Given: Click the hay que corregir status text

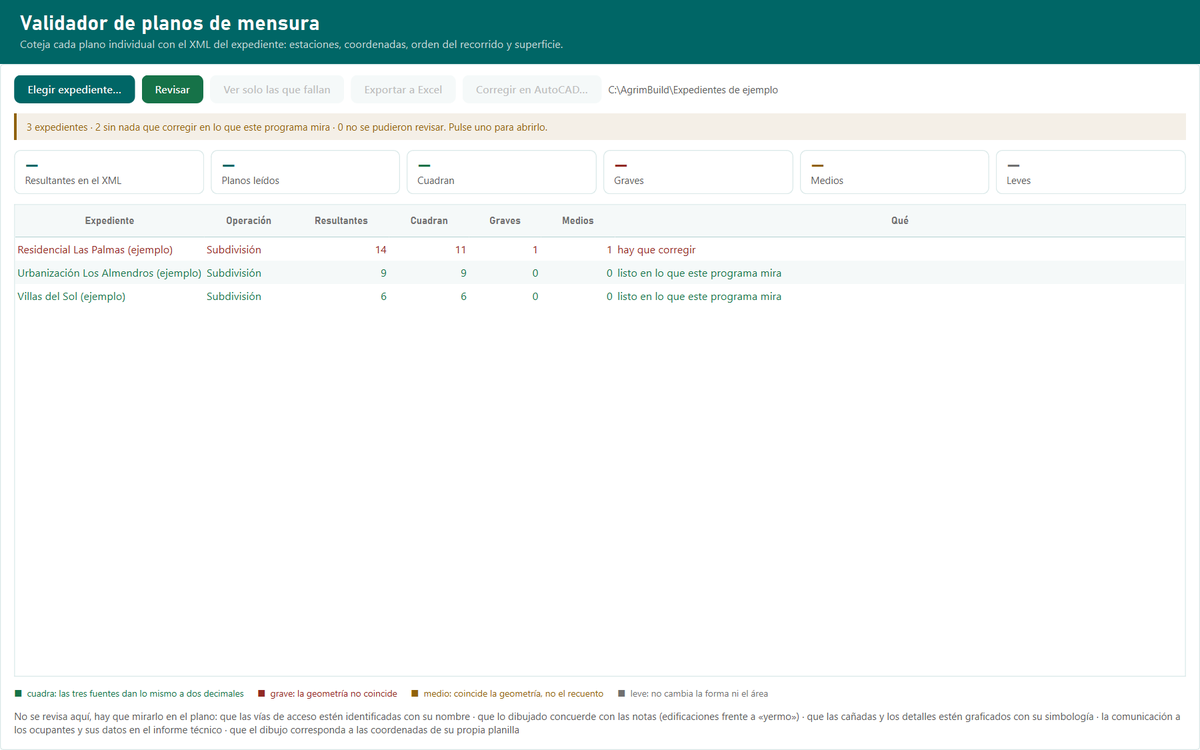Looking at the screenshot, I should 656,249.
